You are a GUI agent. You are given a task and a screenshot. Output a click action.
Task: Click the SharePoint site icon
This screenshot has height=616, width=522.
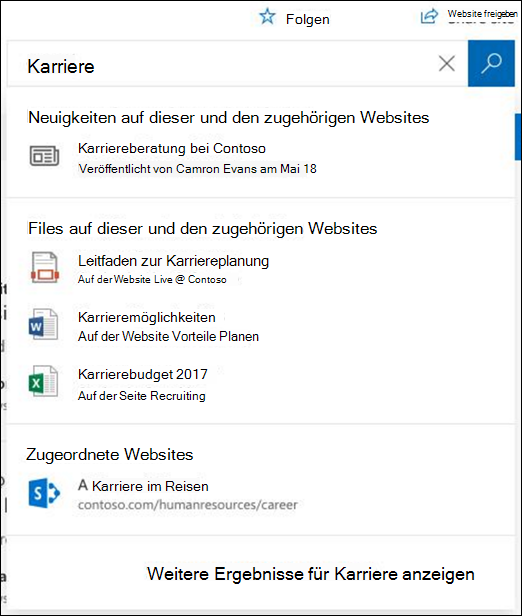click(44, 493)
